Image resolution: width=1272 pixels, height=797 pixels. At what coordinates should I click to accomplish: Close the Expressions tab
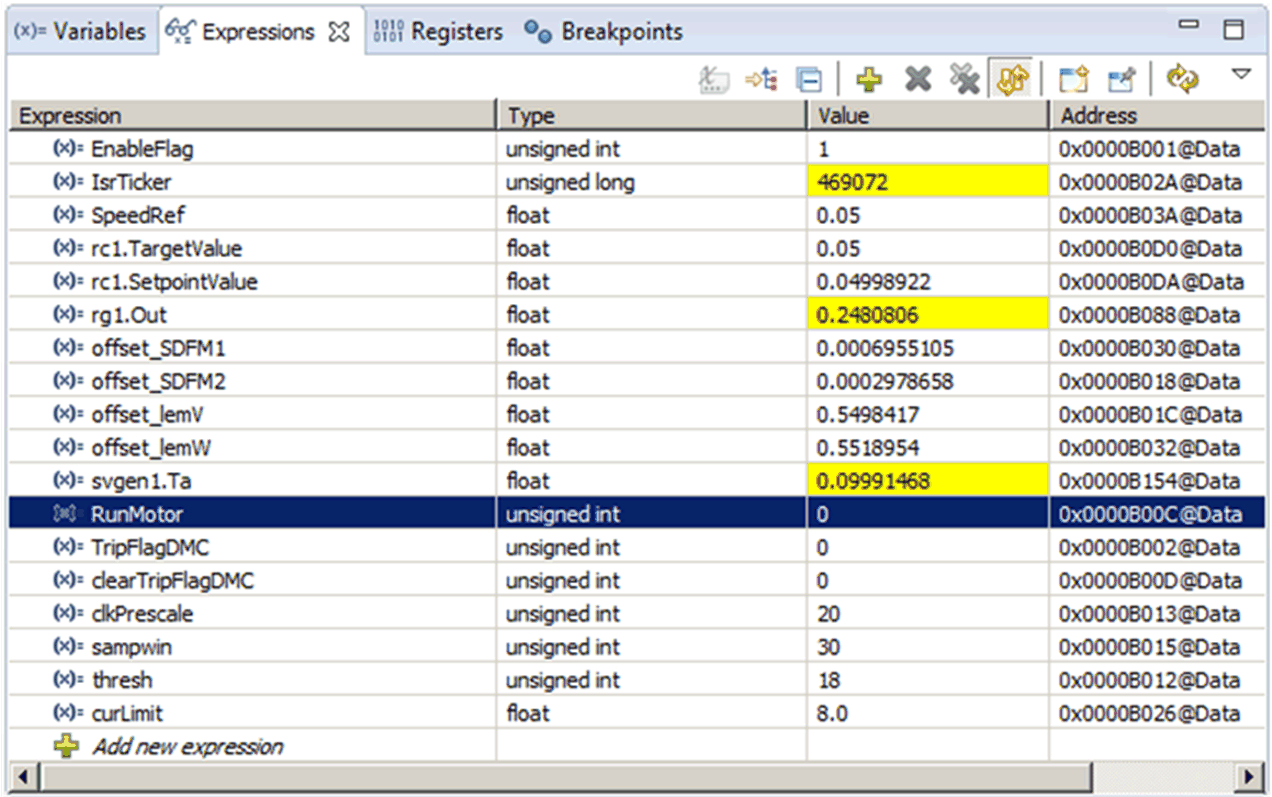(x=340, y=32)
